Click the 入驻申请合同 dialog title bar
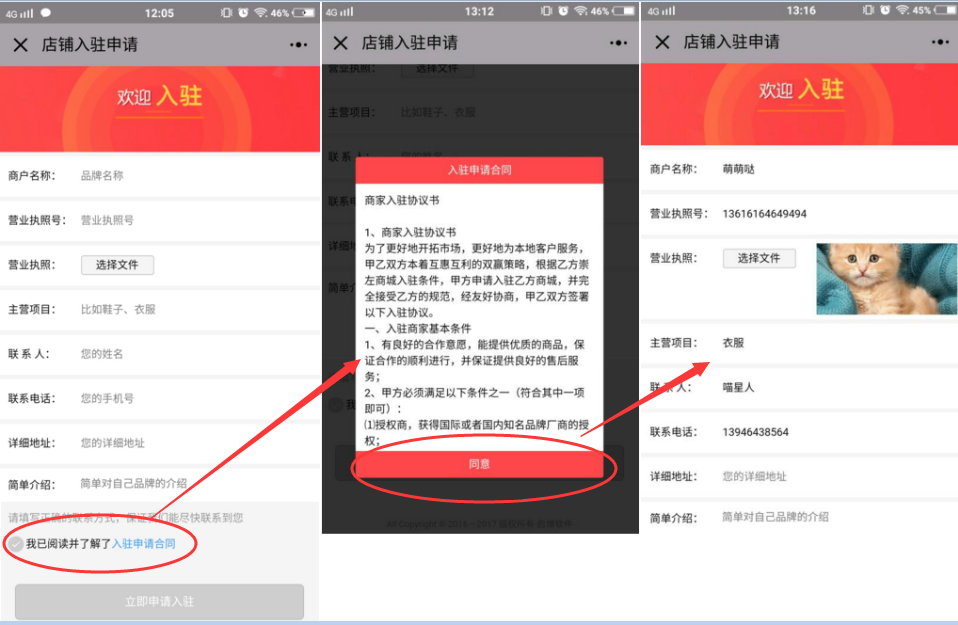Screen dimensions: 958x625 pyautogui.click(x=479, y=170)
